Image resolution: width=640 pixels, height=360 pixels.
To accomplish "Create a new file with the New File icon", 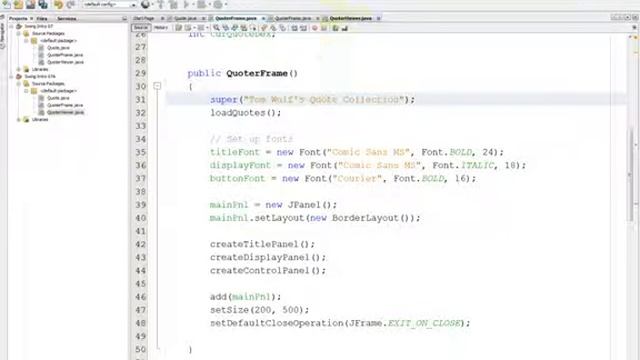I will click(7, 4).
